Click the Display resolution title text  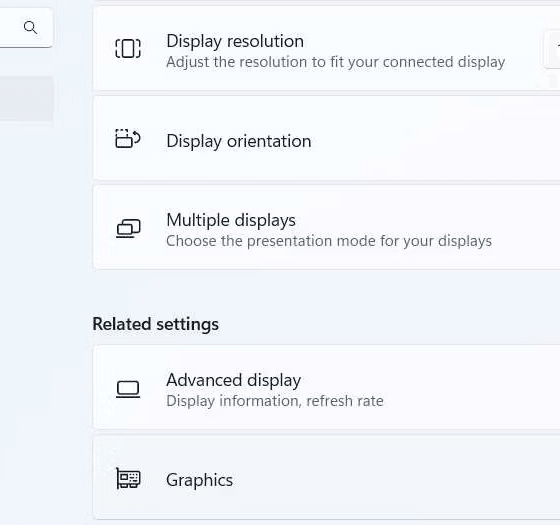(x=235, y=41)
